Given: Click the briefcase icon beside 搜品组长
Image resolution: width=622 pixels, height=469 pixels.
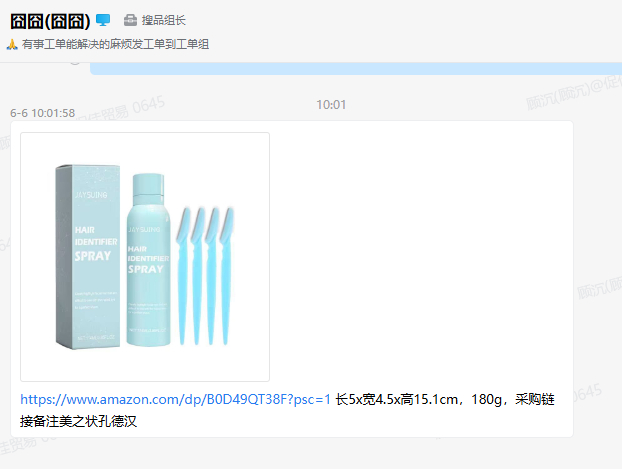Looking at the screenshot, I should point(130,20).
